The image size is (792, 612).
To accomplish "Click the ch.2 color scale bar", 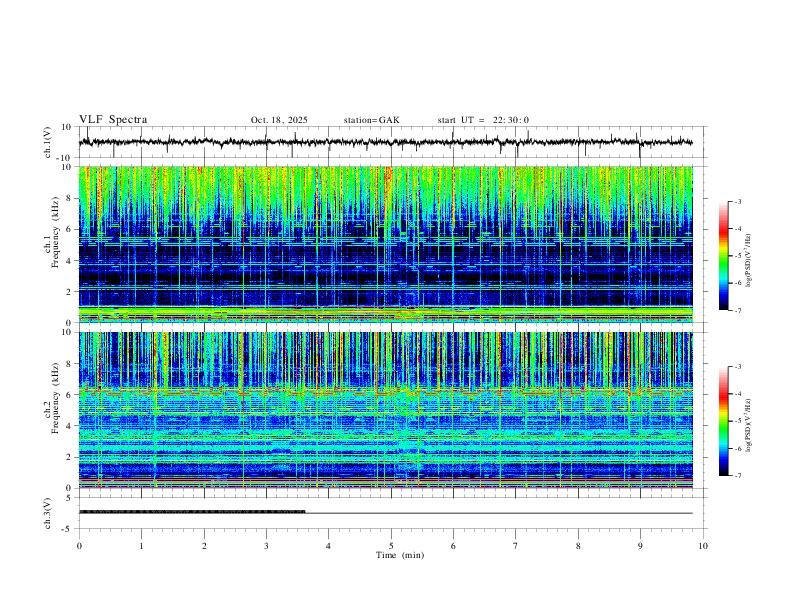I will tap(724, 421).
